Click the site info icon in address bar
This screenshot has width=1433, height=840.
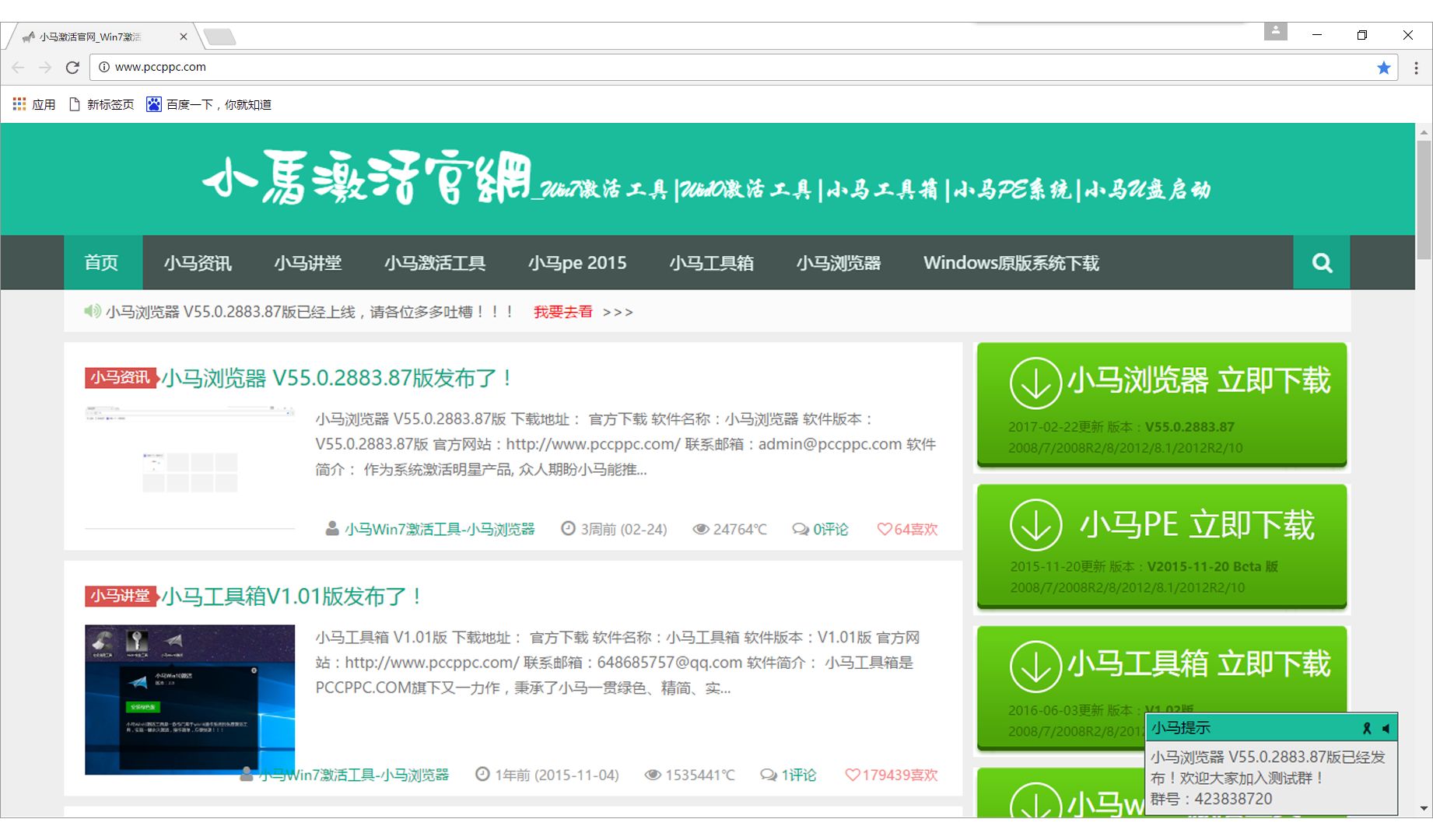[x=104, y=67]
